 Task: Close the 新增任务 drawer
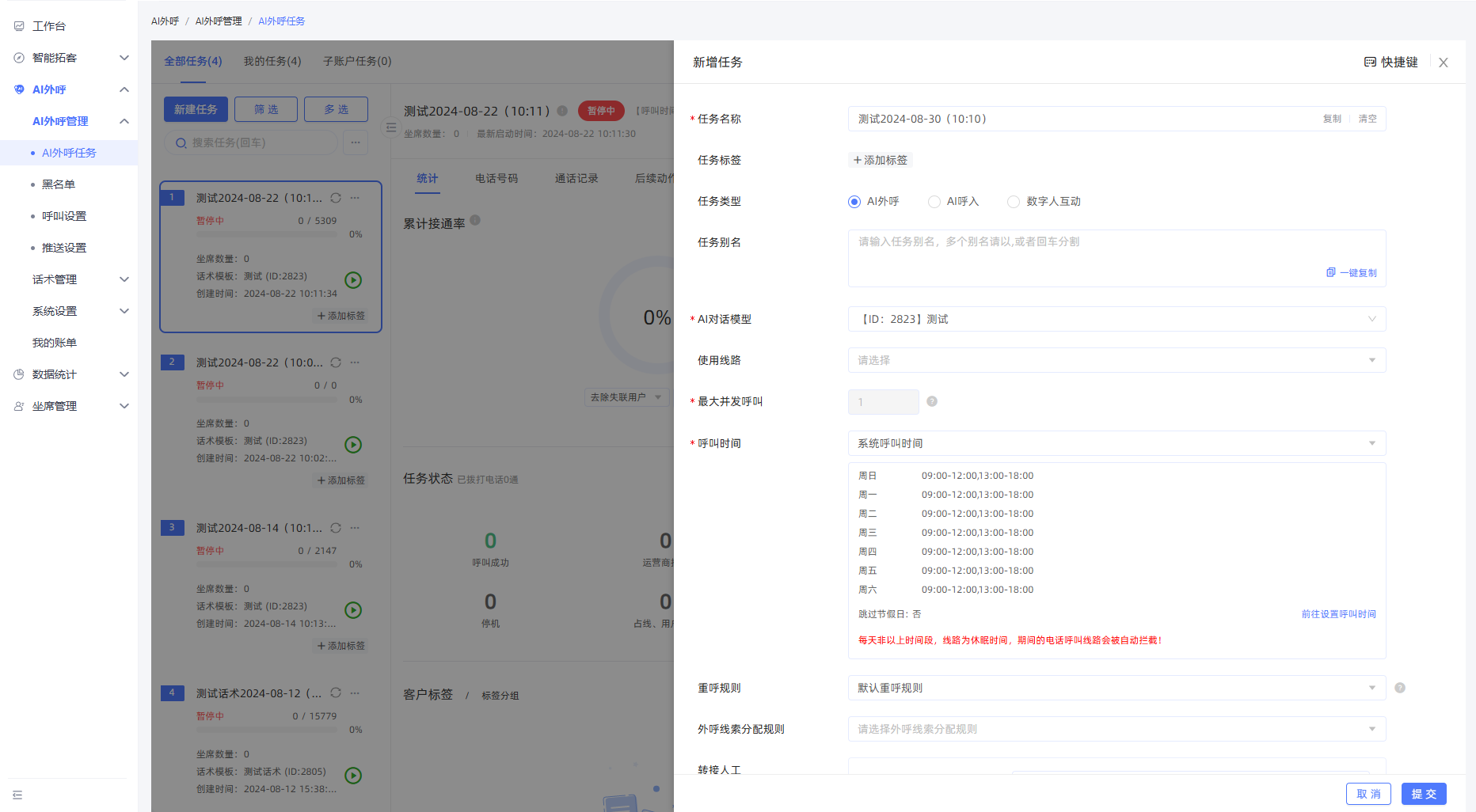(x=1444, y=63)
